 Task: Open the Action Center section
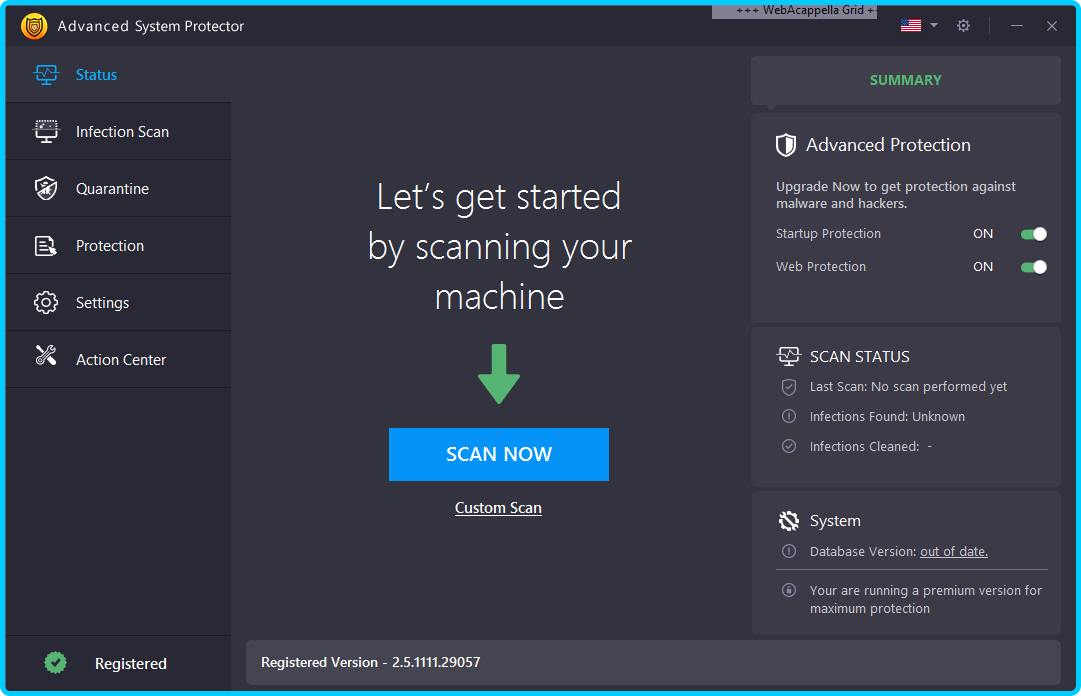(x=119, y=360)
